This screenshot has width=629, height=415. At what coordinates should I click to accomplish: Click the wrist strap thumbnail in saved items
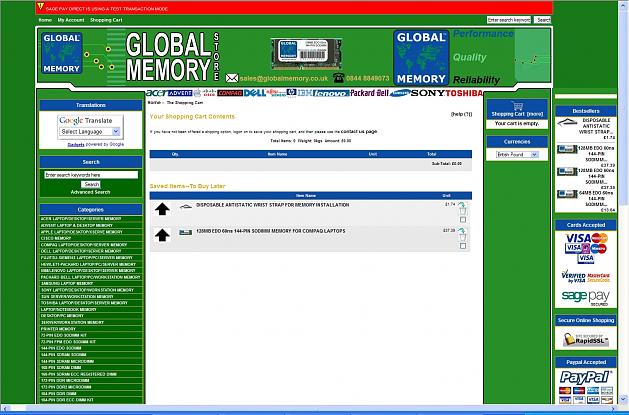(x=185, y=206)
